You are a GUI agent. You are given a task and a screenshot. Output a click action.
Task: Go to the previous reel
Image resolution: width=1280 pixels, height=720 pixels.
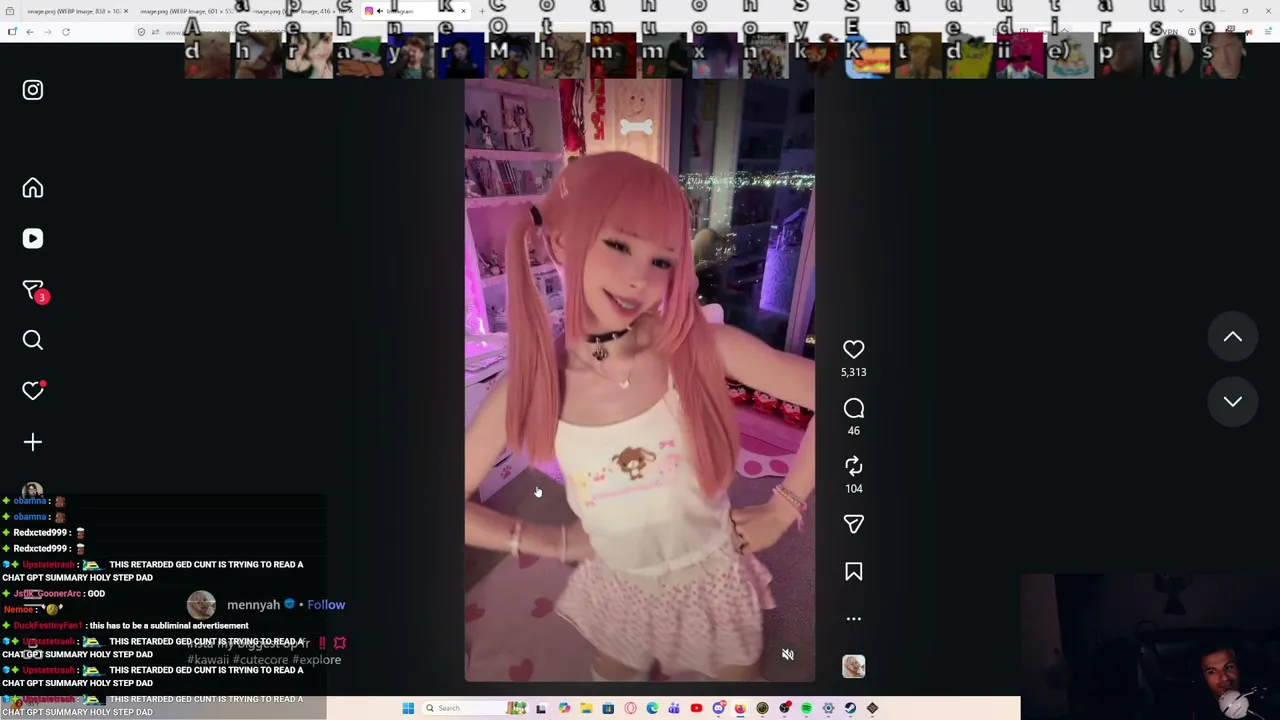[1232, 338]
